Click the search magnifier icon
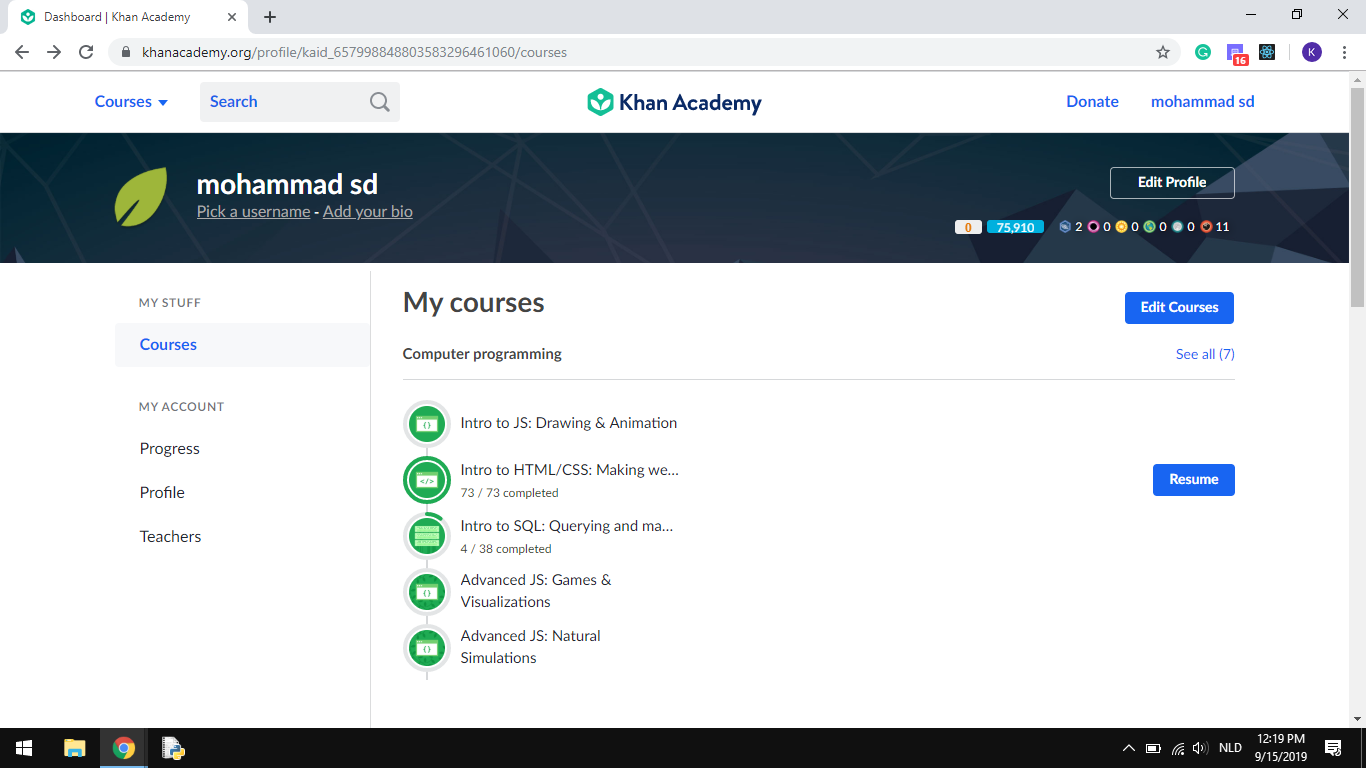 (380, 102)
